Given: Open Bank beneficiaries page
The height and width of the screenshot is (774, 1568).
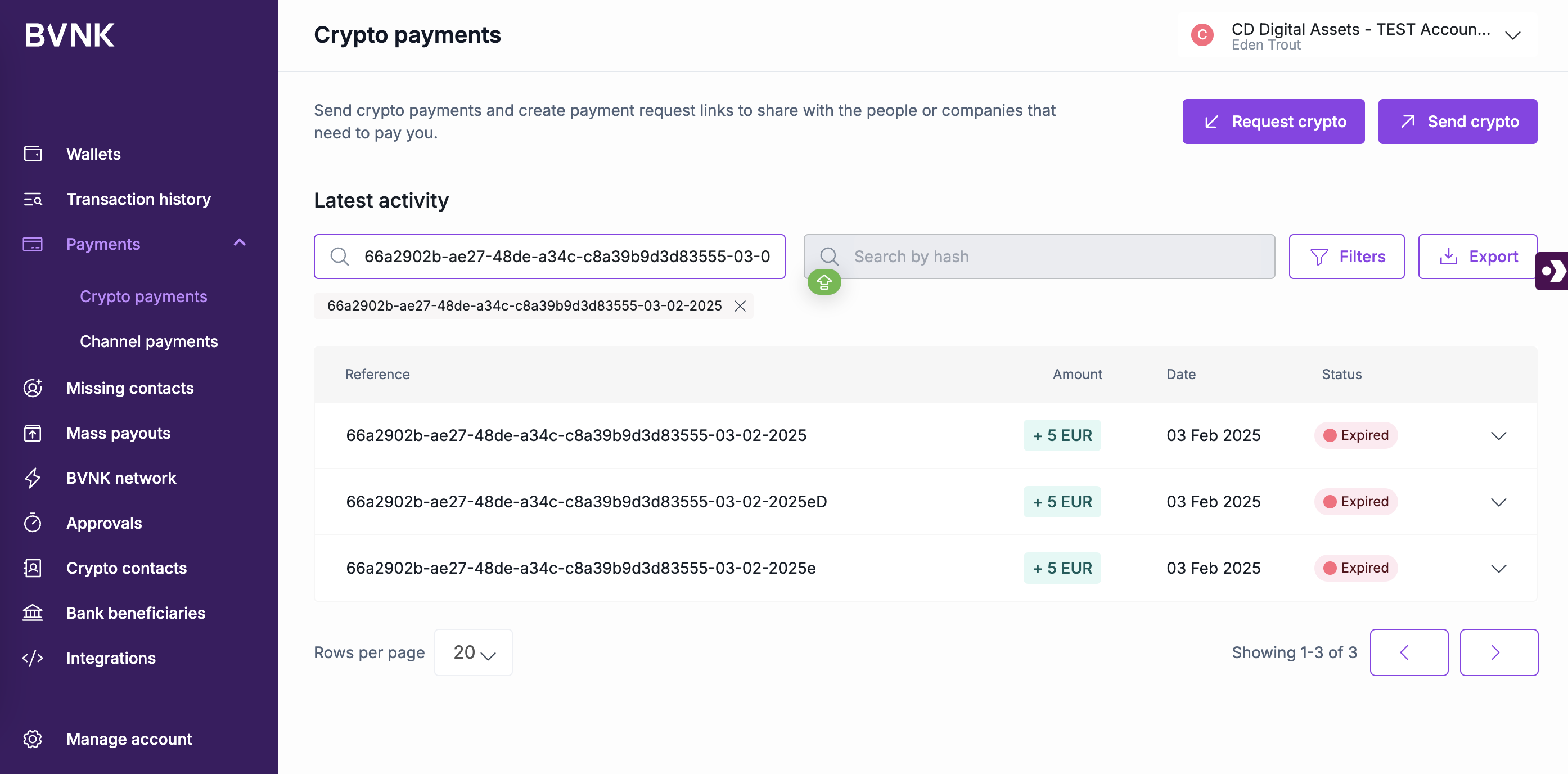Looking at the screenshot, I should coord(136,613).
